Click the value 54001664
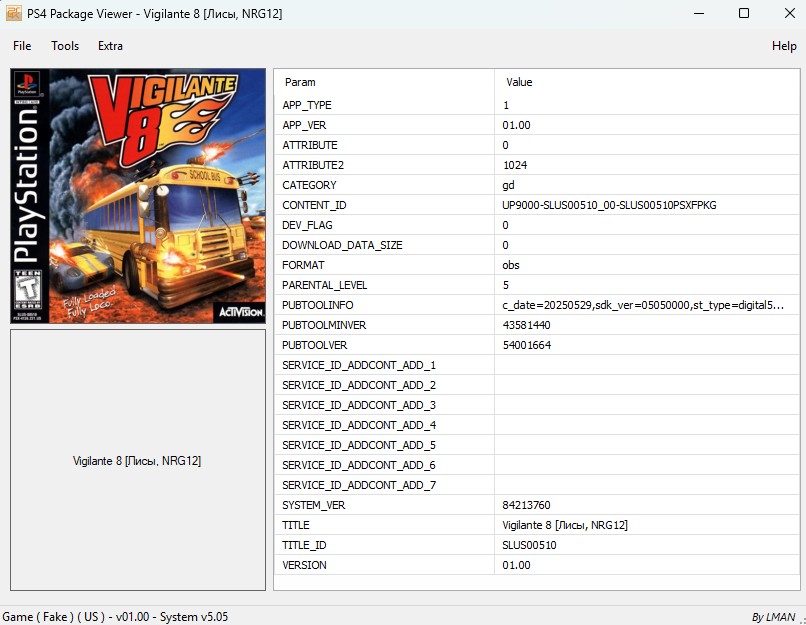This screenshot has width=806, height=625. coord(527,345)
